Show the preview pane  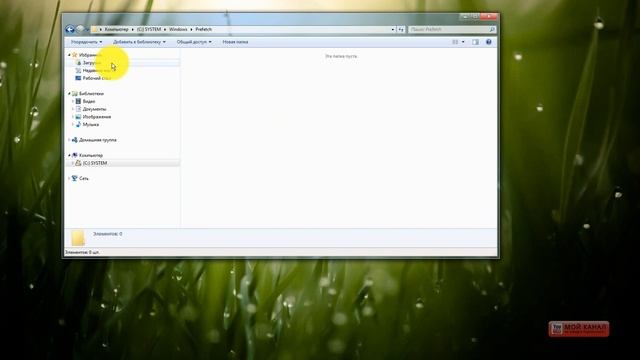475,42
